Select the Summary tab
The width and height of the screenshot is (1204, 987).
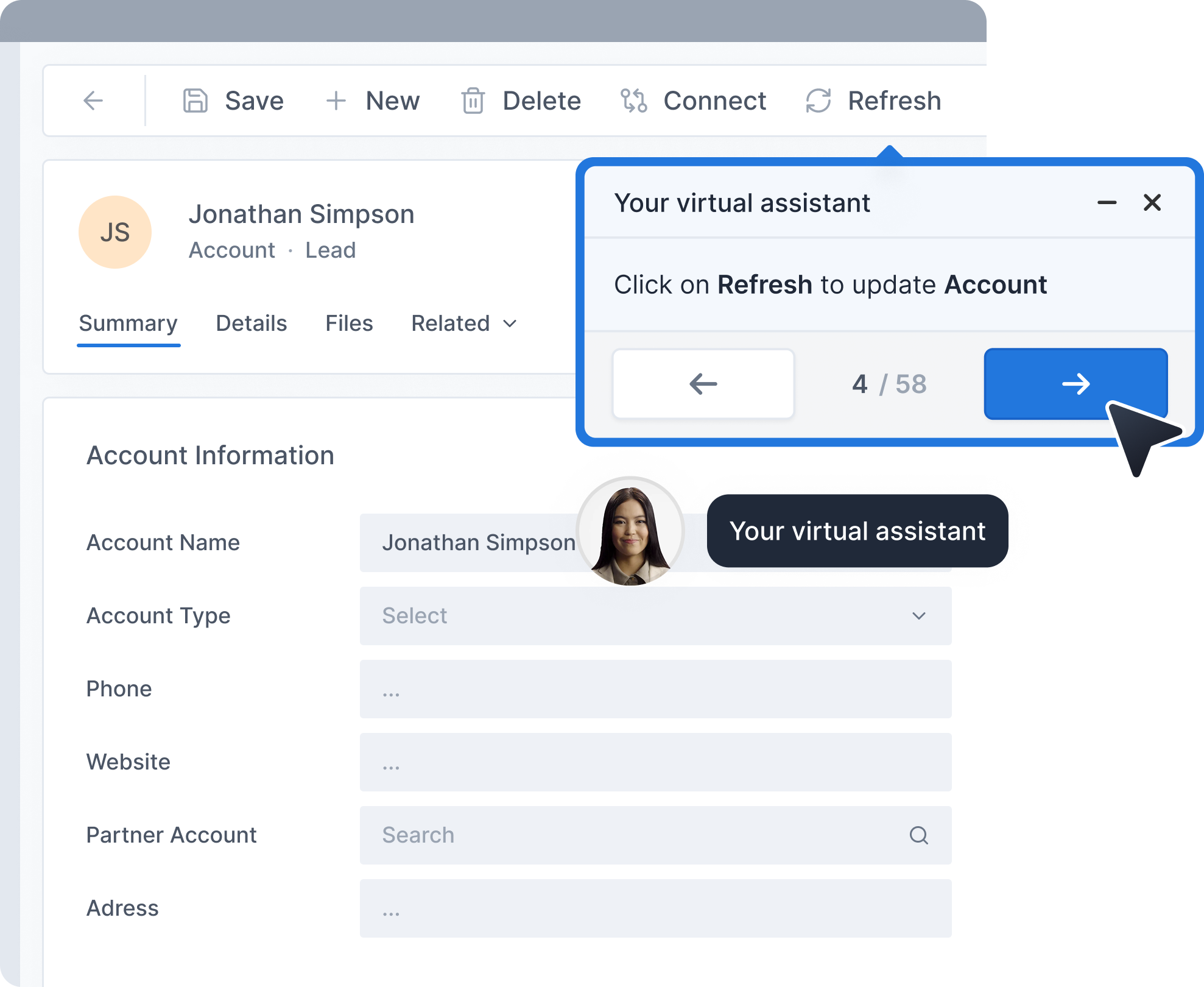[x=128, y=324]
